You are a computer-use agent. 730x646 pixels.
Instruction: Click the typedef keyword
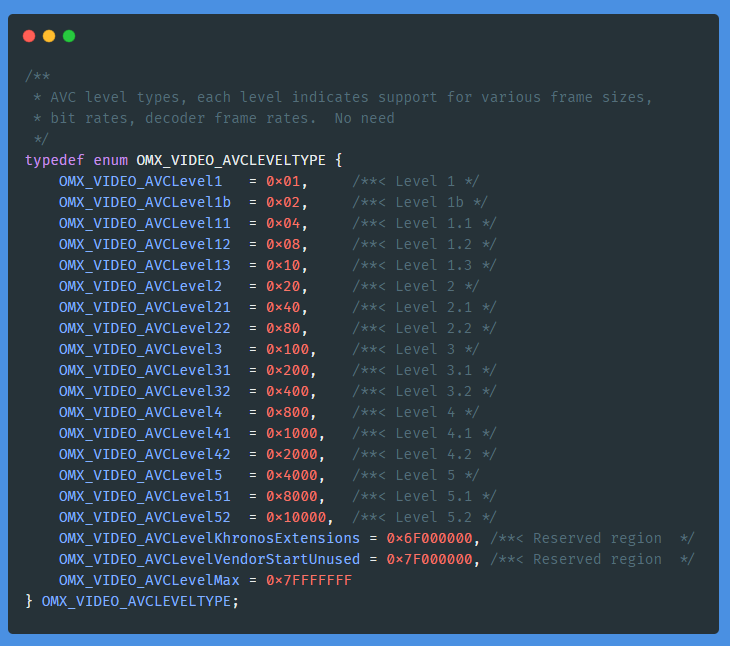coord(54,160)
